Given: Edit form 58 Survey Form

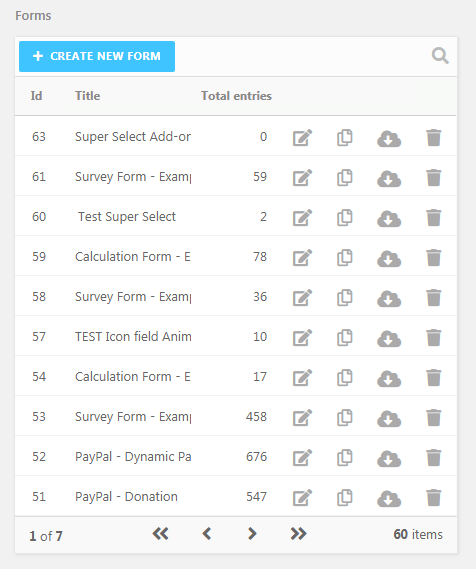Looking at the screenshot, I should (303, 298).
